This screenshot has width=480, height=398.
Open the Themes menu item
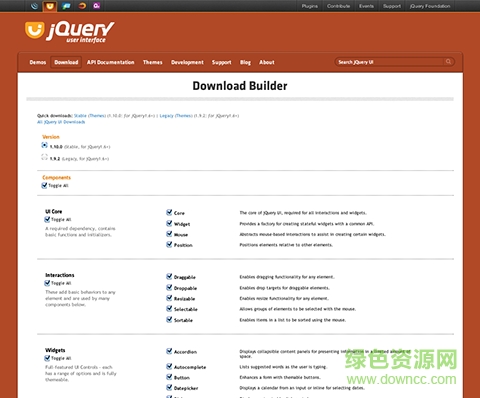click(153, 62)
